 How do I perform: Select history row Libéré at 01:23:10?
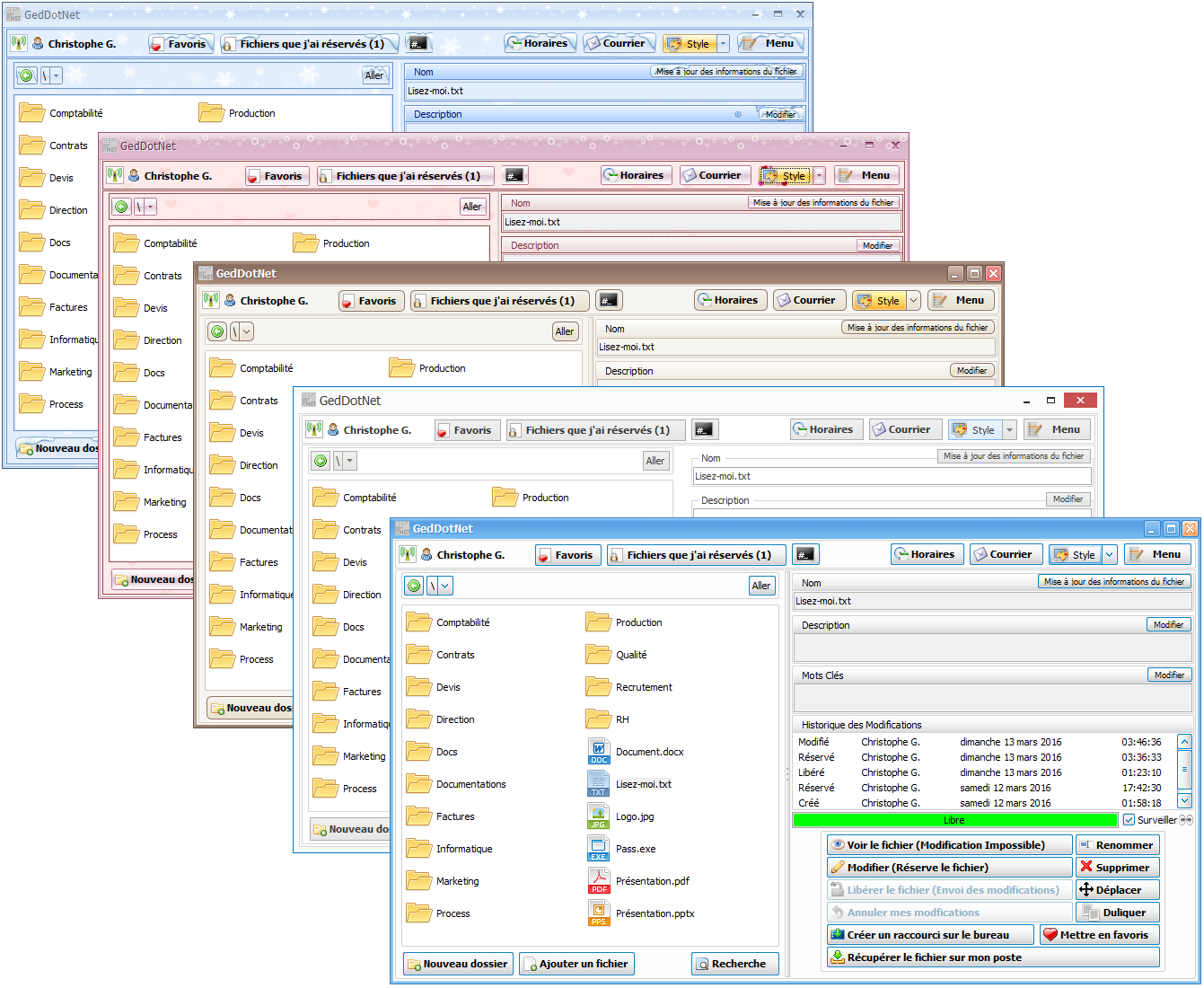coord(985,772)
